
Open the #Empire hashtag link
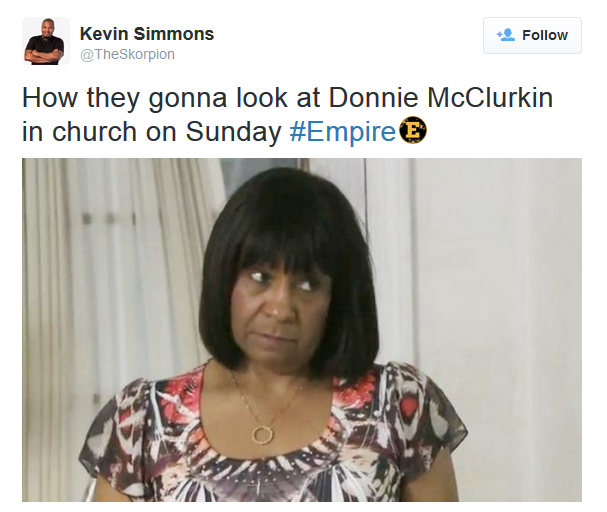(x=343, y=132)
